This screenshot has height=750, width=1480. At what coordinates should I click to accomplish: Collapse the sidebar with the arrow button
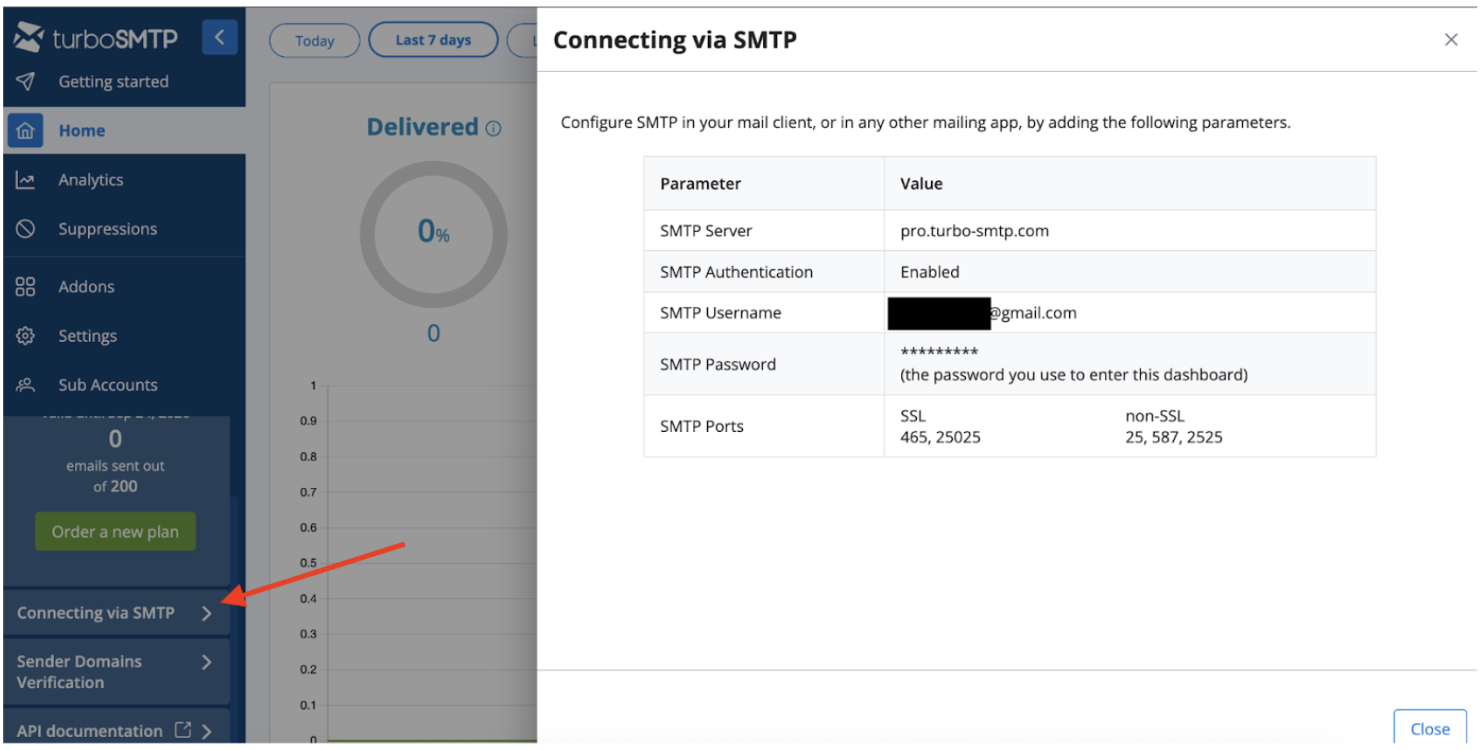(219, 39)
